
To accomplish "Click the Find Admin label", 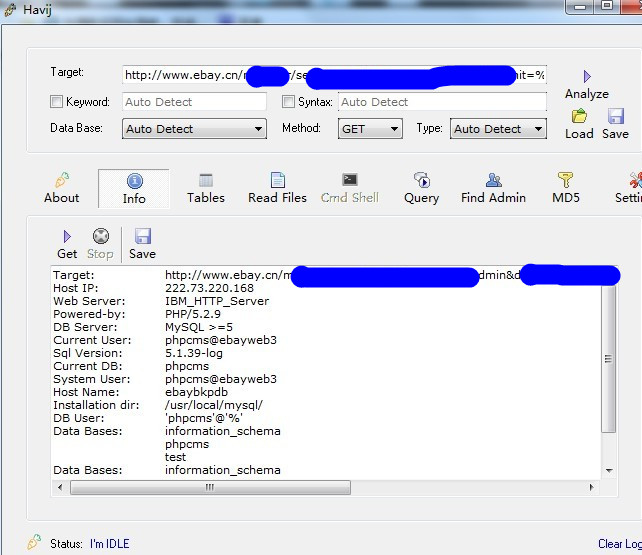I will 494,198.
